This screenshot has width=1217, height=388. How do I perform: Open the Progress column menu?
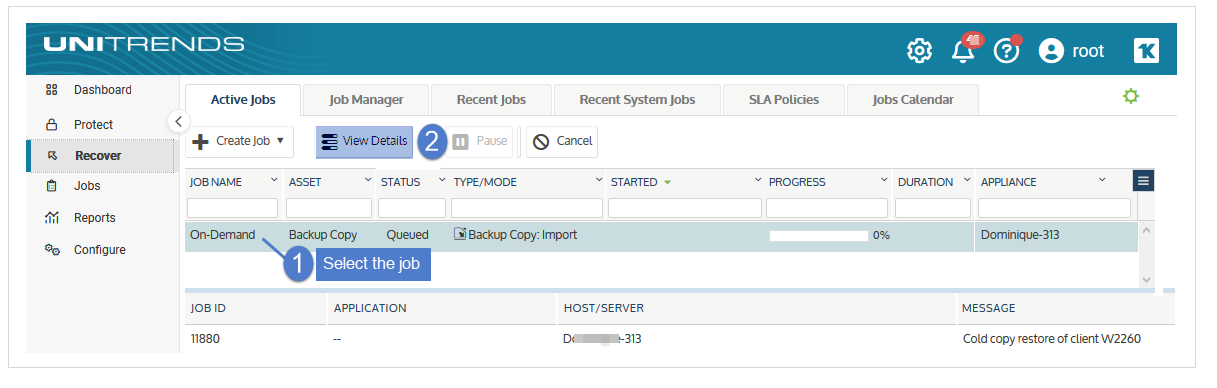(884, 181)
